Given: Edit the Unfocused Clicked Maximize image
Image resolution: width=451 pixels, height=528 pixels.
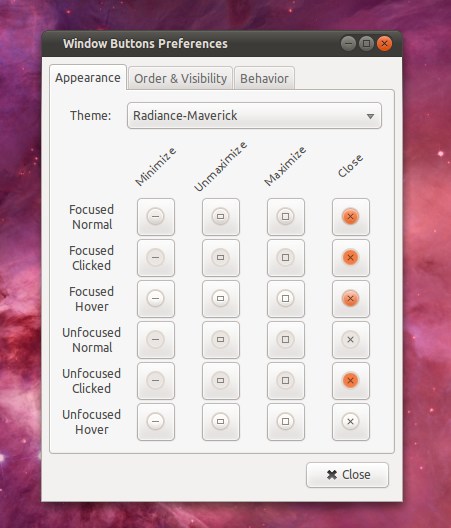Looking at the screenshot, I should [286, 381].
